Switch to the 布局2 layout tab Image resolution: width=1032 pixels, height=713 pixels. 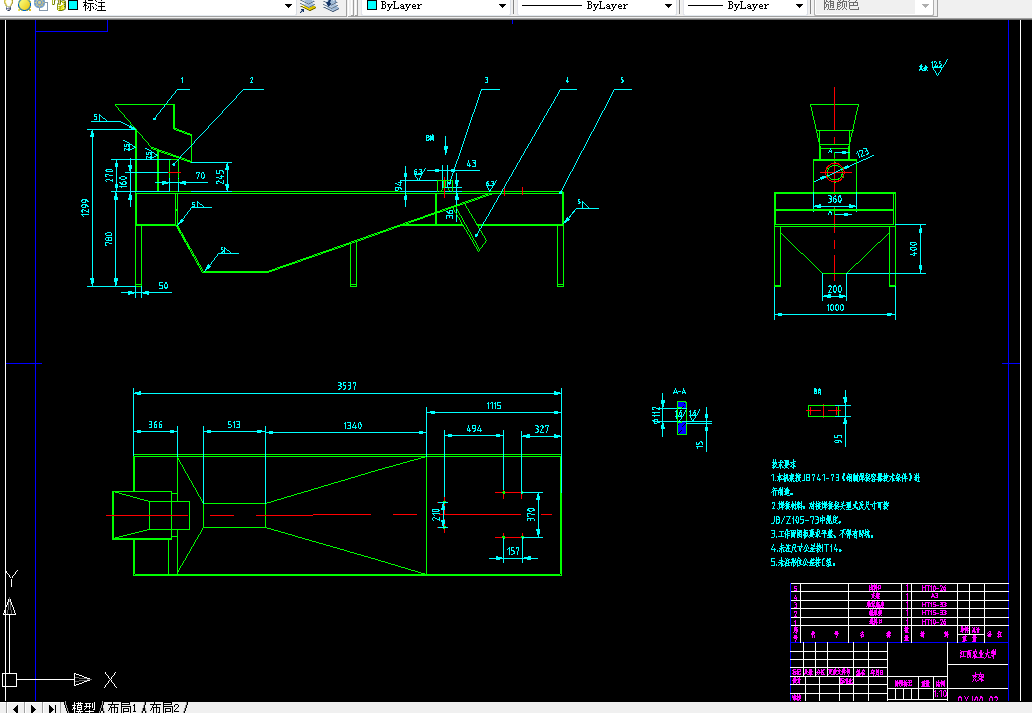tap(165, 707)
